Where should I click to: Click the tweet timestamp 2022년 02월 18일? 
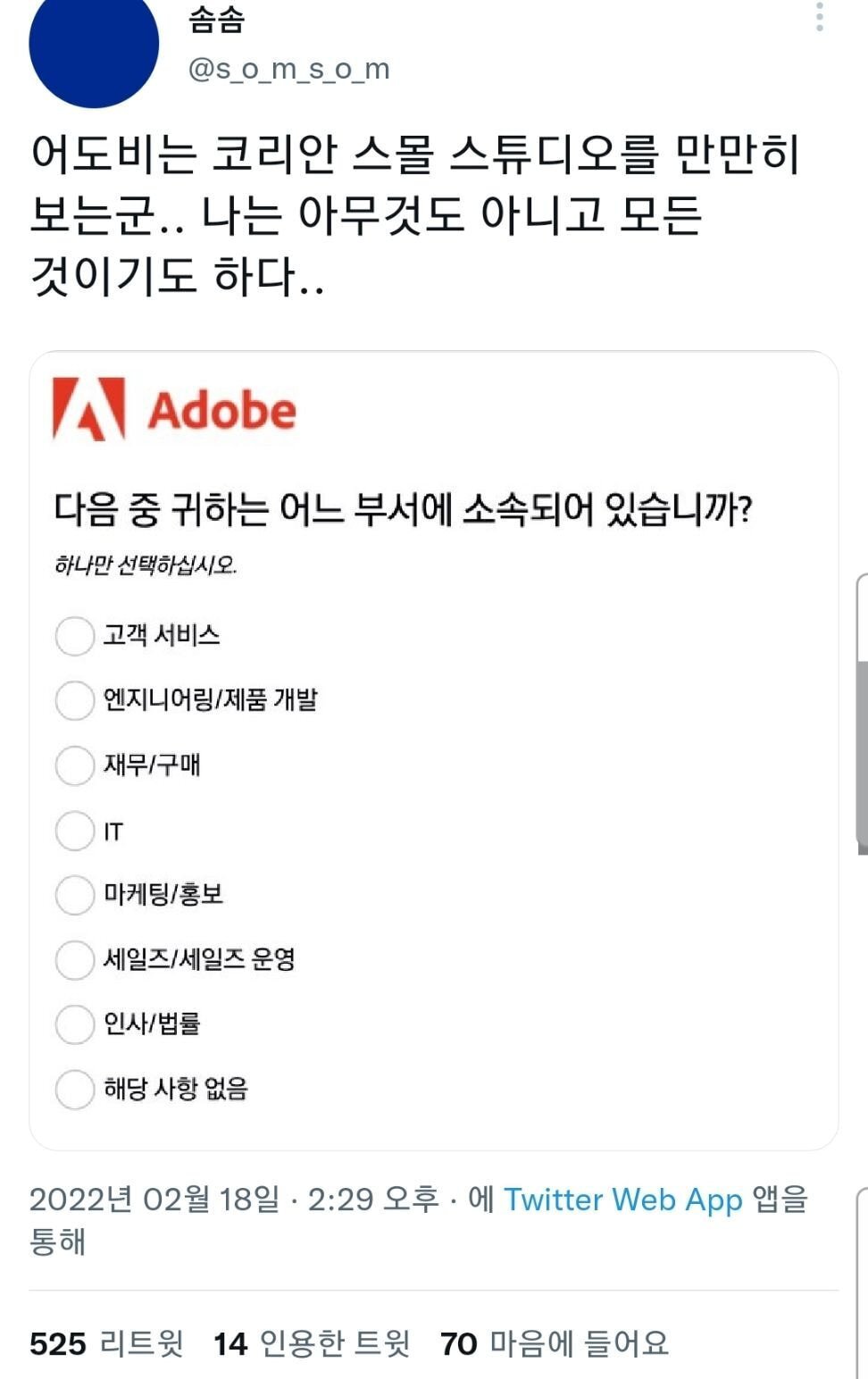pos(154,1199)
